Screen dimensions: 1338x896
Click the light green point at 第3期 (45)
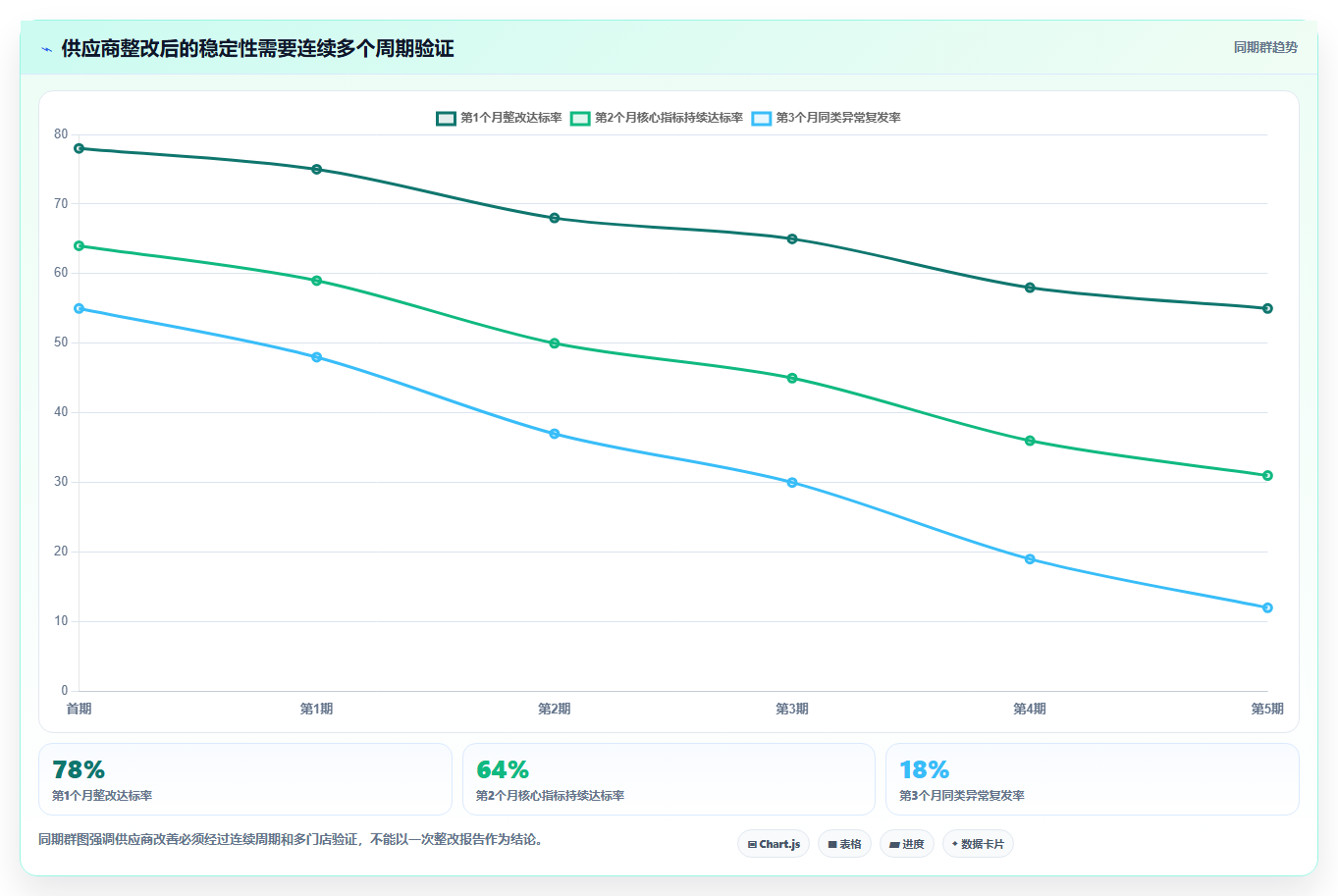tap(792, 378)
